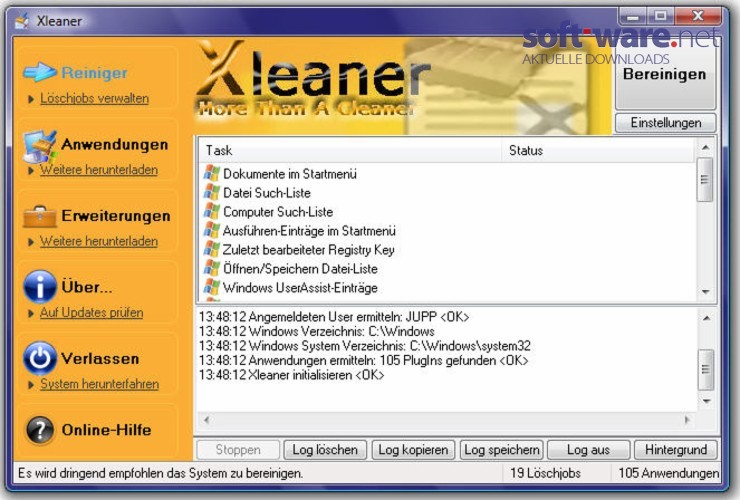The height and width of the screenshot is (500, 740).
Task: Start cleaning with Bereinigen button
Action: [665, 75]
